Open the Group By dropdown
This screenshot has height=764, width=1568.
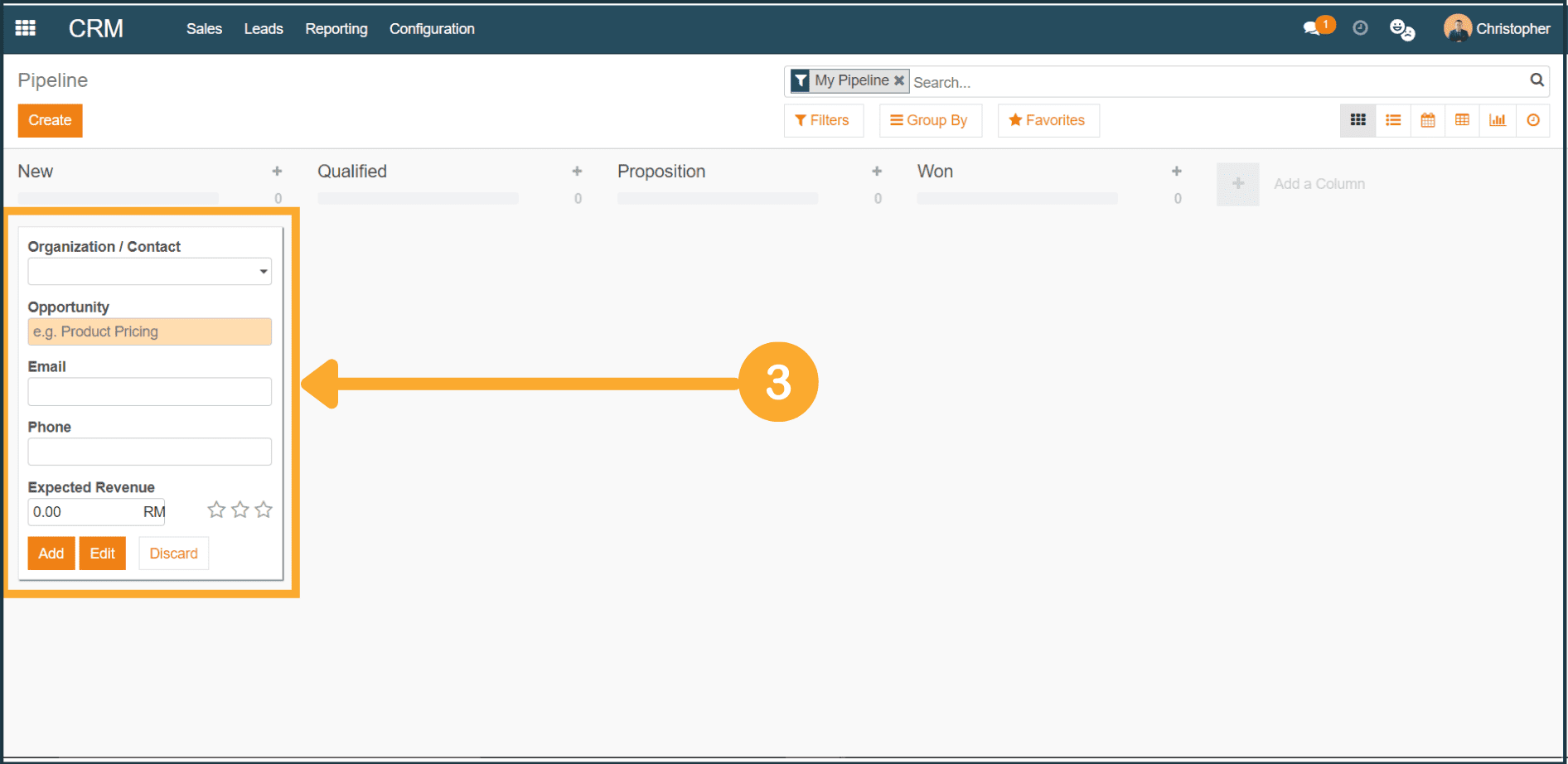929,120
